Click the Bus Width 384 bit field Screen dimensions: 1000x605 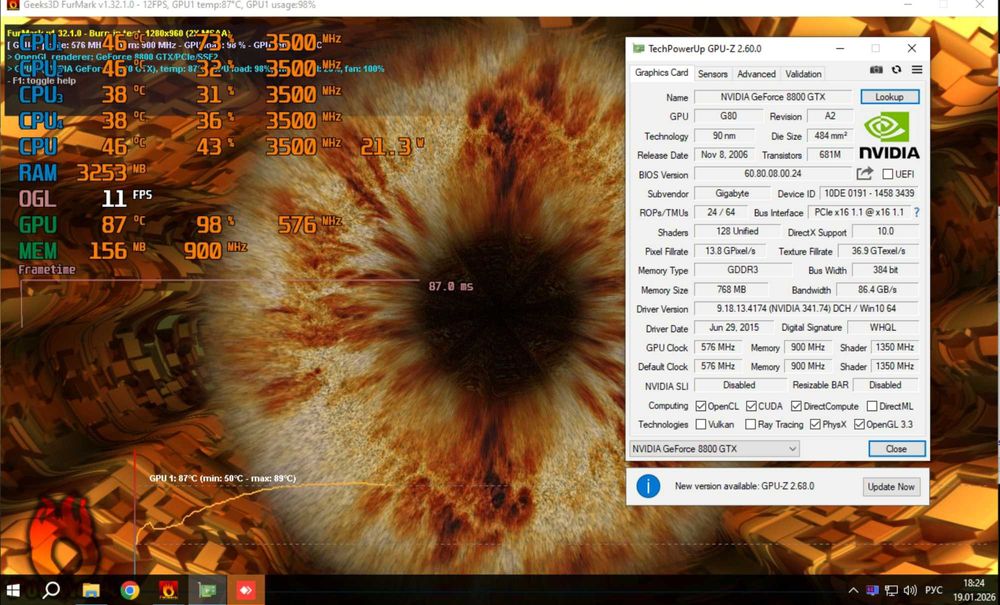point(885,270)
